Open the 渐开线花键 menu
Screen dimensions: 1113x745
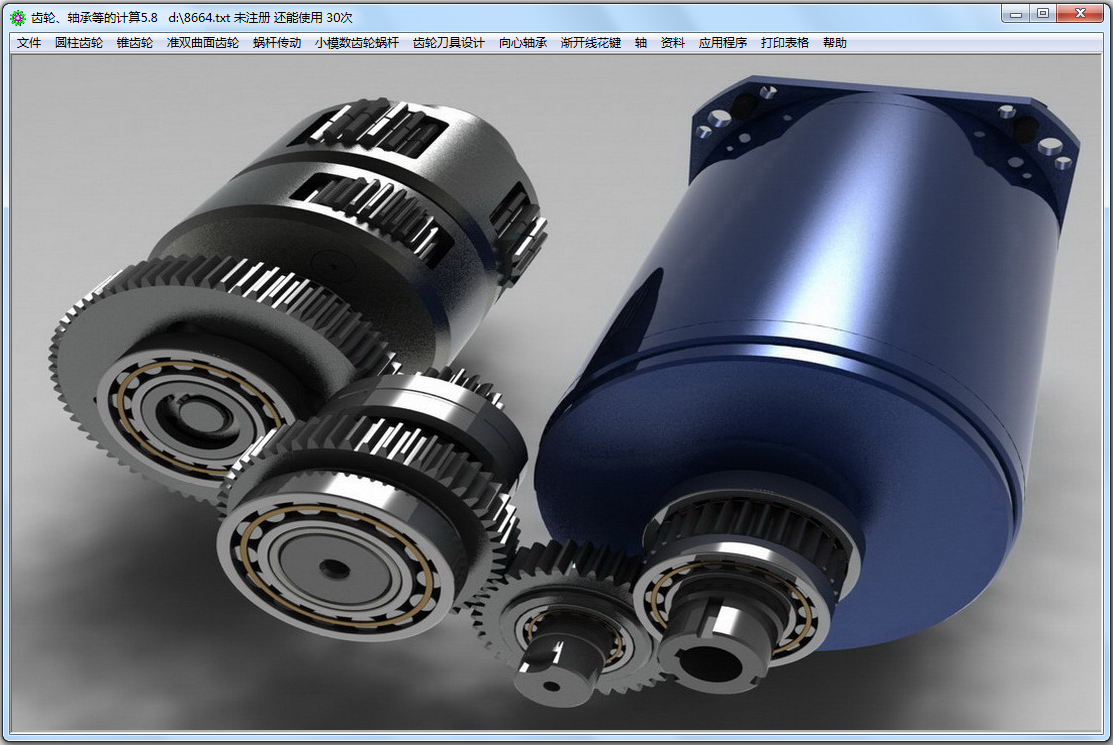pyautogui.click(x=591, y=43)
